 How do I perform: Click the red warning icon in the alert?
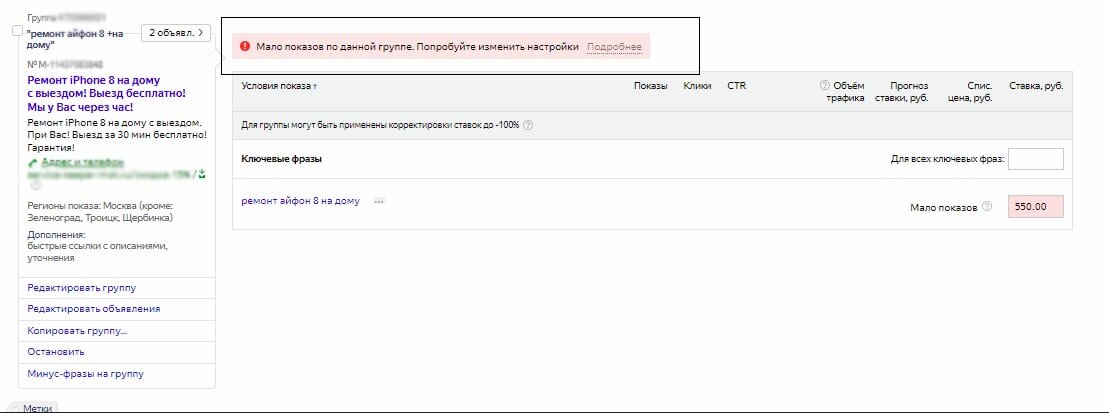point(245,47)
